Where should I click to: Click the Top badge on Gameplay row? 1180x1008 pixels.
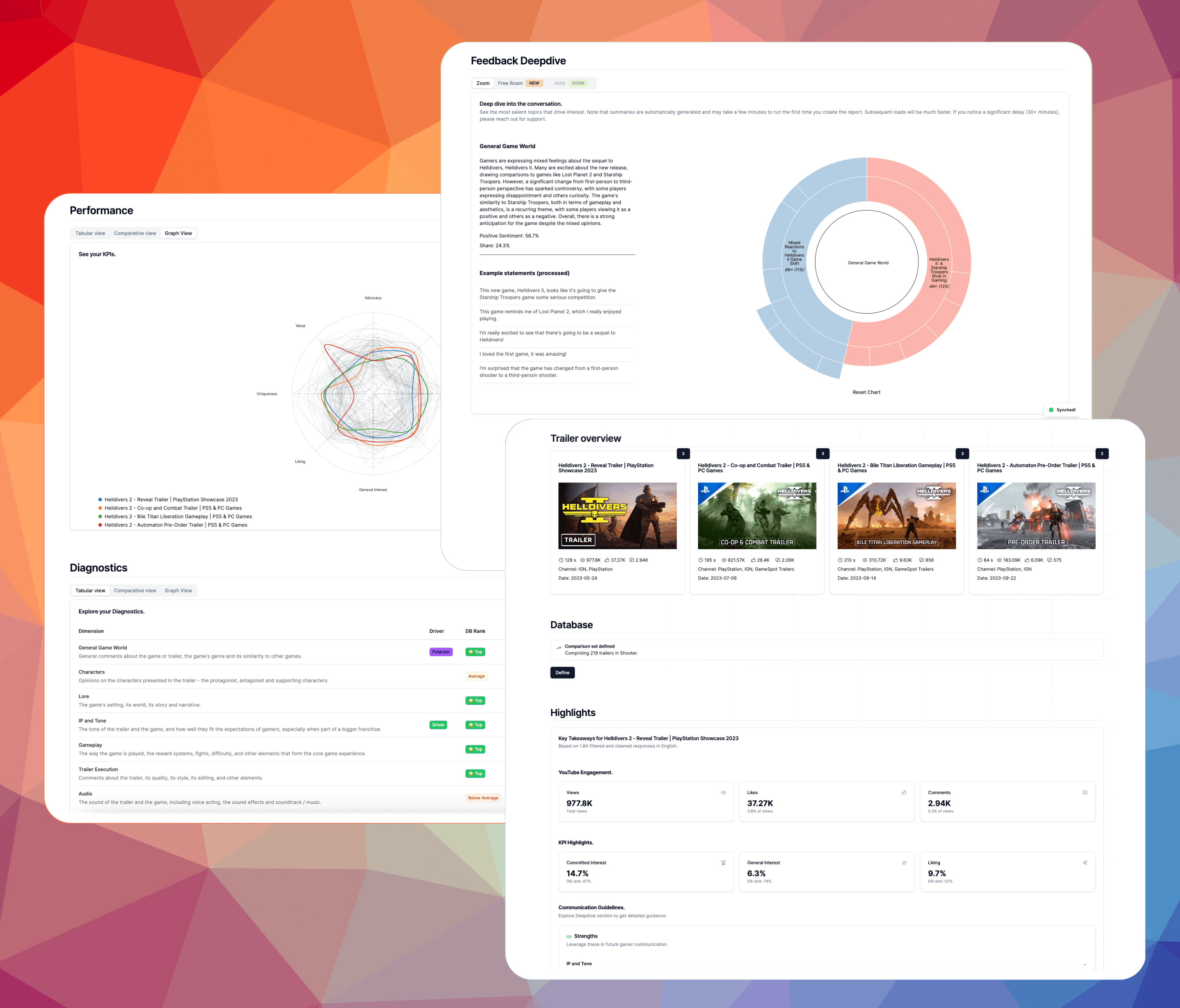click(475, 749)
